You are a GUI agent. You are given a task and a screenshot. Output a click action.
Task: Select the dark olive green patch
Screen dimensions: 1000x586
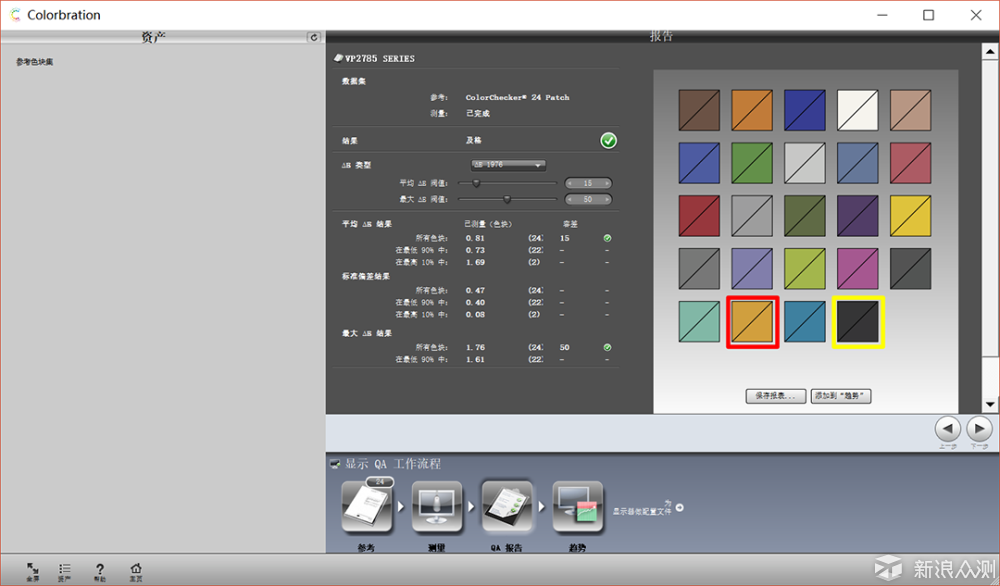click(805, 216)
